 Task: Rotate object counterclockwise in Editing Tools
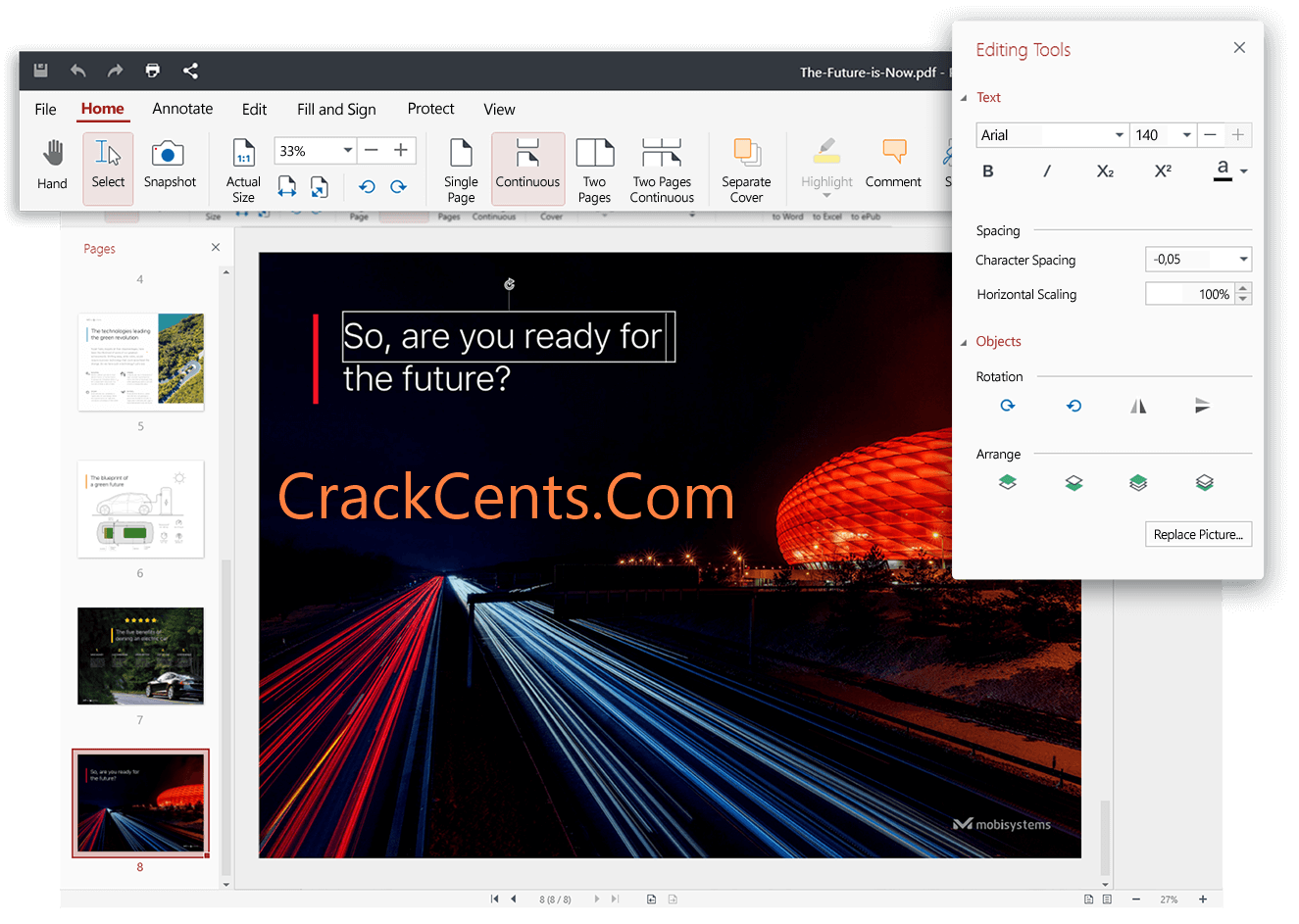(x=1074, y=406)
